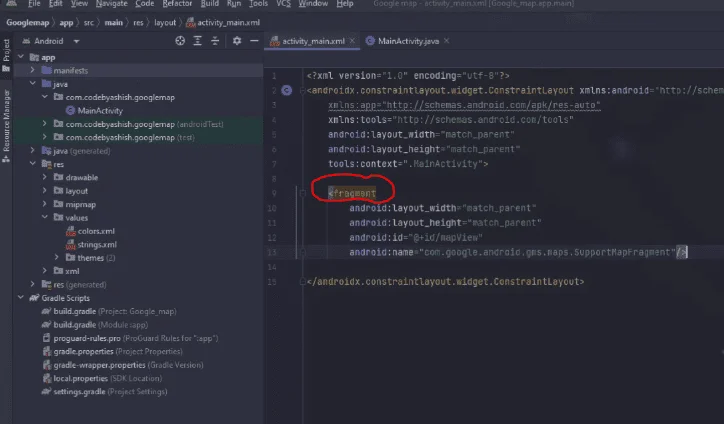The height and width of the screenshot is (424, 724).
Task: Collapse the Gradle Scripts node
Action: (21, 298)
